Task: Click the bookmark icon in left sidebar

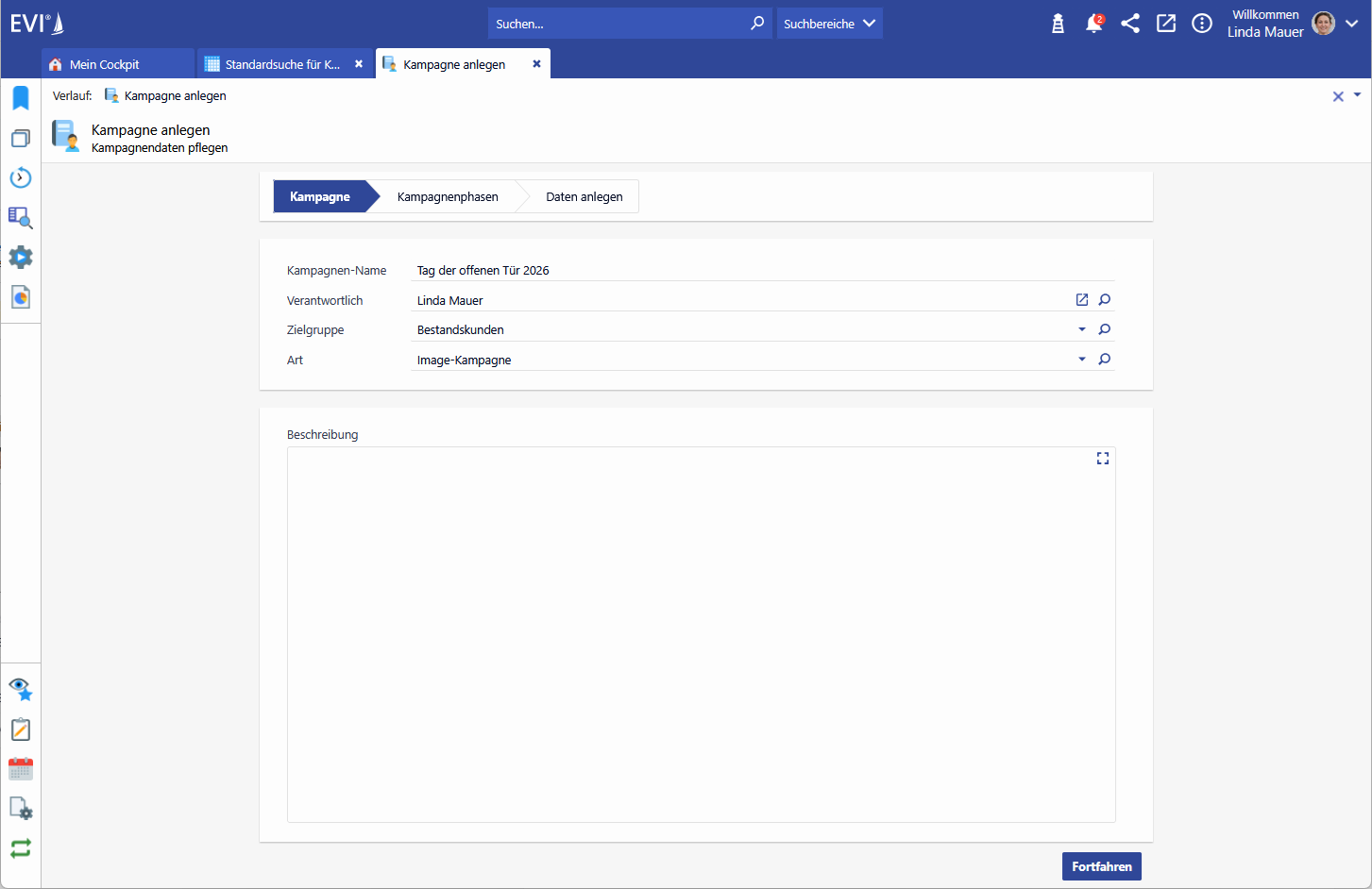Action: [x=21, y=98]
